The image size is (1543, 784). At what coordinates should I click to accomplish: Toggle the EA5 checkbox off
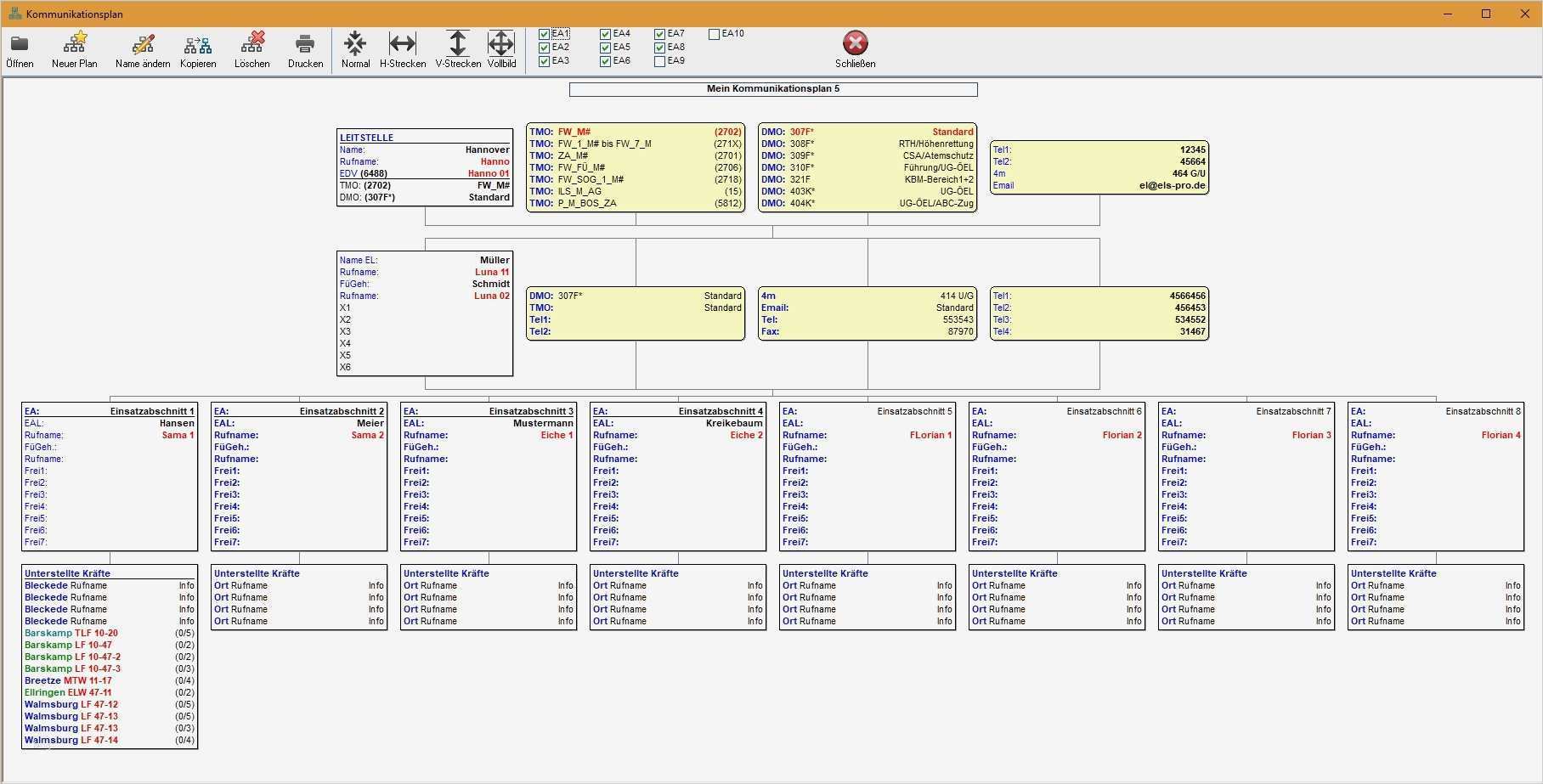[x=606, y=48]
